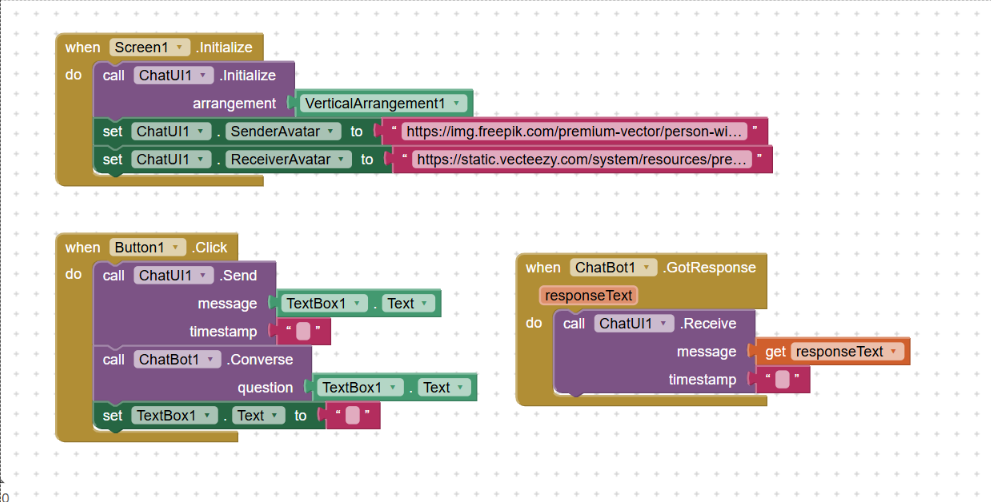
Task: Open ChatUI1 dropdown in the Receive call block
Action: pyautogui.click(x=664, y=323)
